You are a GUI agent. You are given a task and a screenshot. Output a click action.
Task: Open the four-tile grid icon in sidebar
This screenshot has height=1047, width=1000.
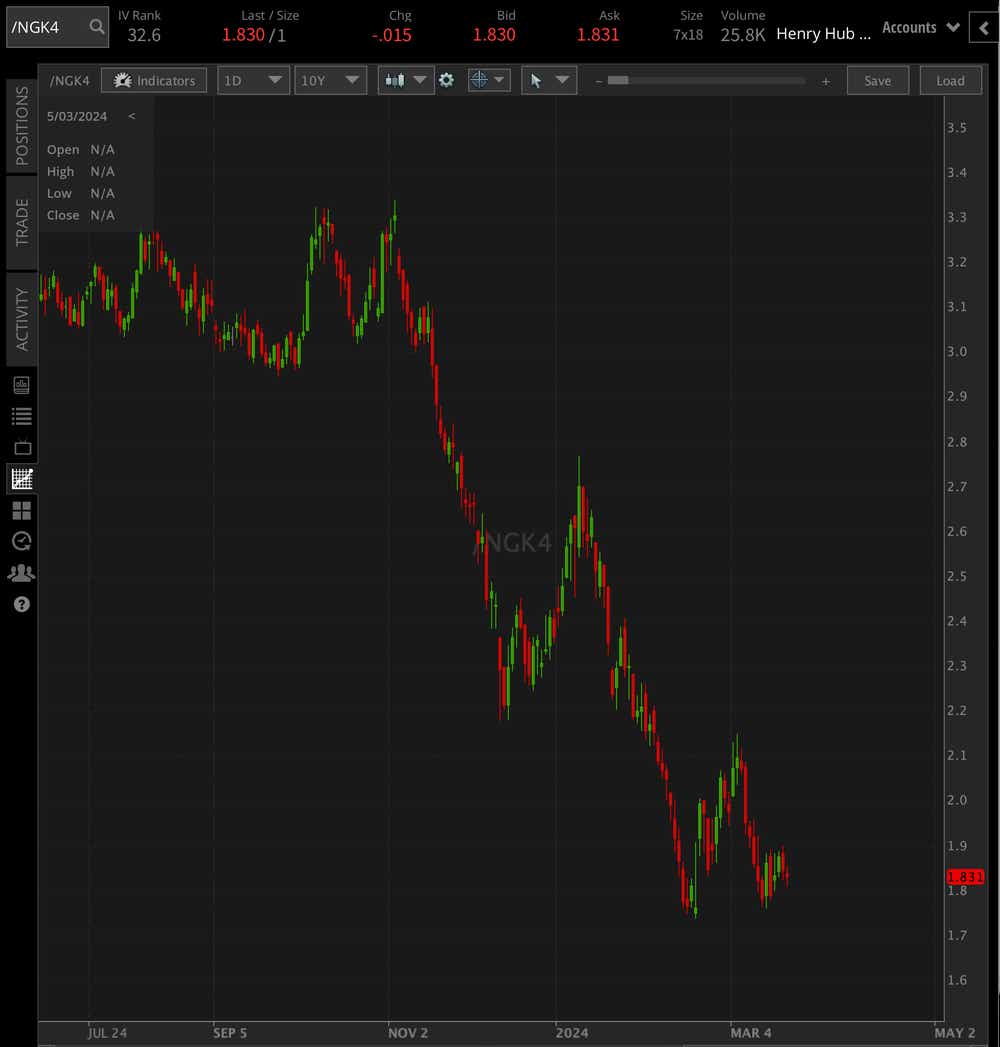(21, 511)
